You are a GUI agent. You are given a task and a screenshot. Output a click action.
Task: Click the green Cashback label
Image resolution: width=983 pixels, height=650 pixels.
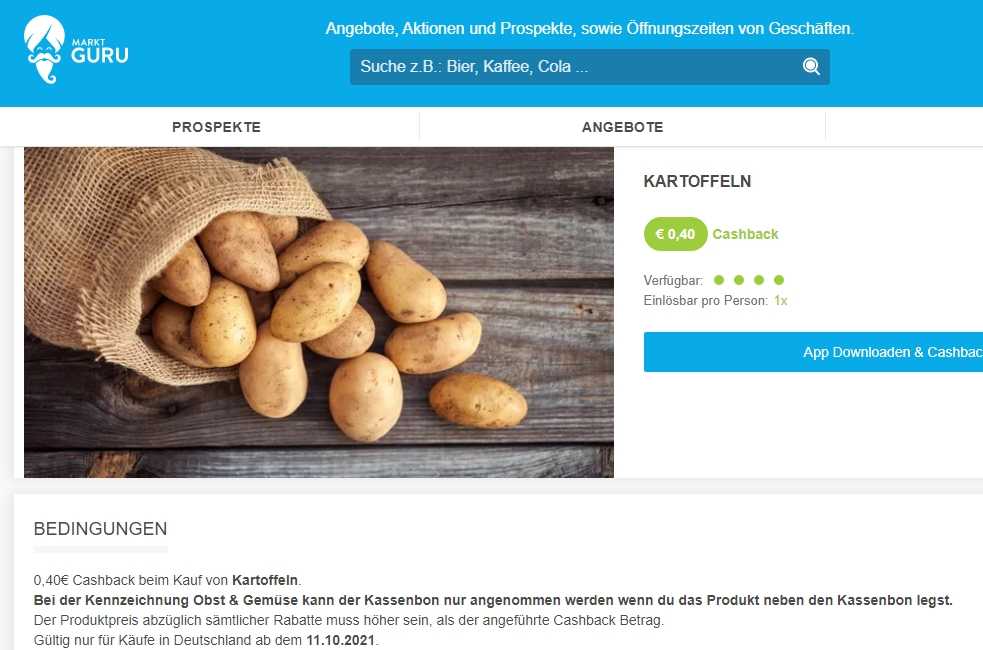745,234
